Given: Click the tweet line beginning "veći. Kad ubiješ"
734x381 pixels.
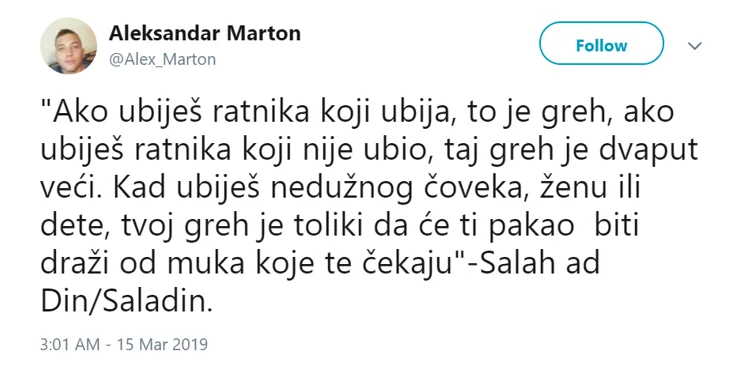Looking at the screenshot, I should click(340, 188).
